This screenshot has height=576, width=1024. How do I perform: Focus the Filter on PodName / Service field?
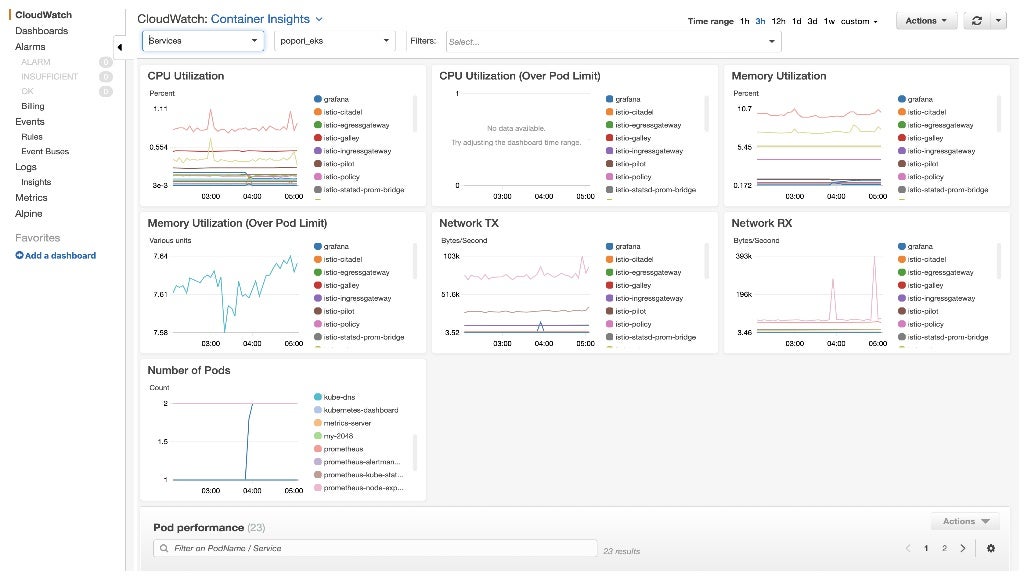[x=376, y=548]
